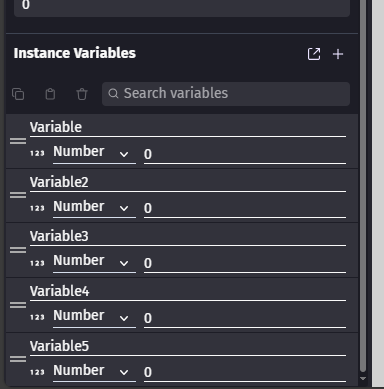Click the drag handle icon beside Variable2
This screenshot has width=384, height=389.
[18, 195]
